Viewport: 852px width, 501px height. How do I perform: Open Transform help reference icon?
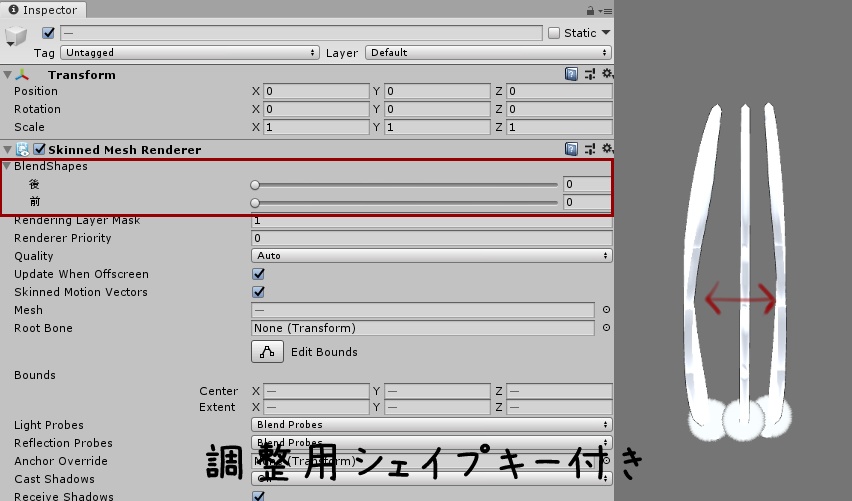tap(571, 74)
